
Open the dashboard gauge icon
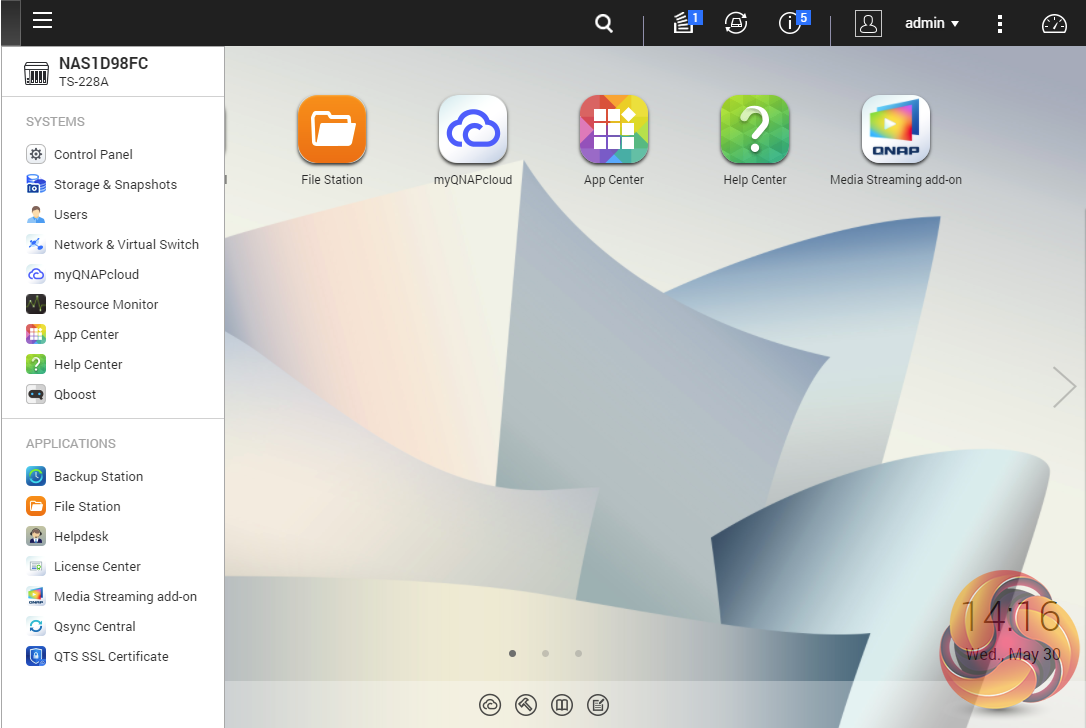[x=1054, y=24]
